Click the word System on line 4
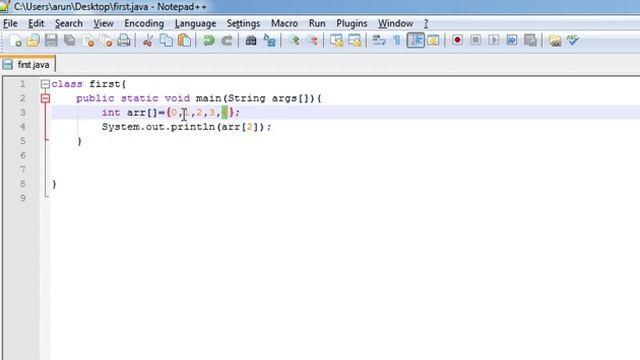 tap(120, 127)
